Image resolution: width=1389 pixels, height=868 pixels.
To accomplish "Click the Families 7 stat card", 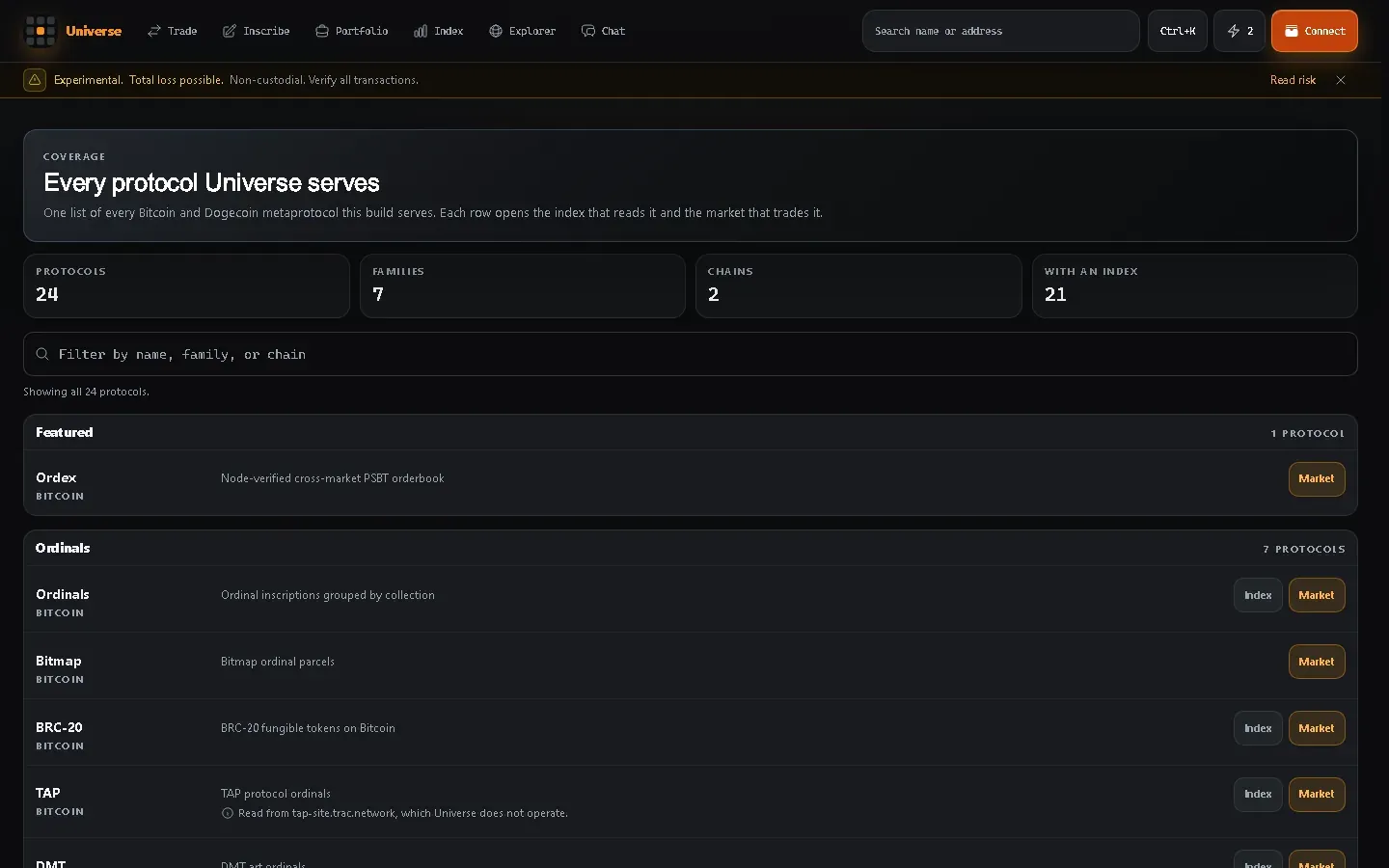I will coord(523,285).
